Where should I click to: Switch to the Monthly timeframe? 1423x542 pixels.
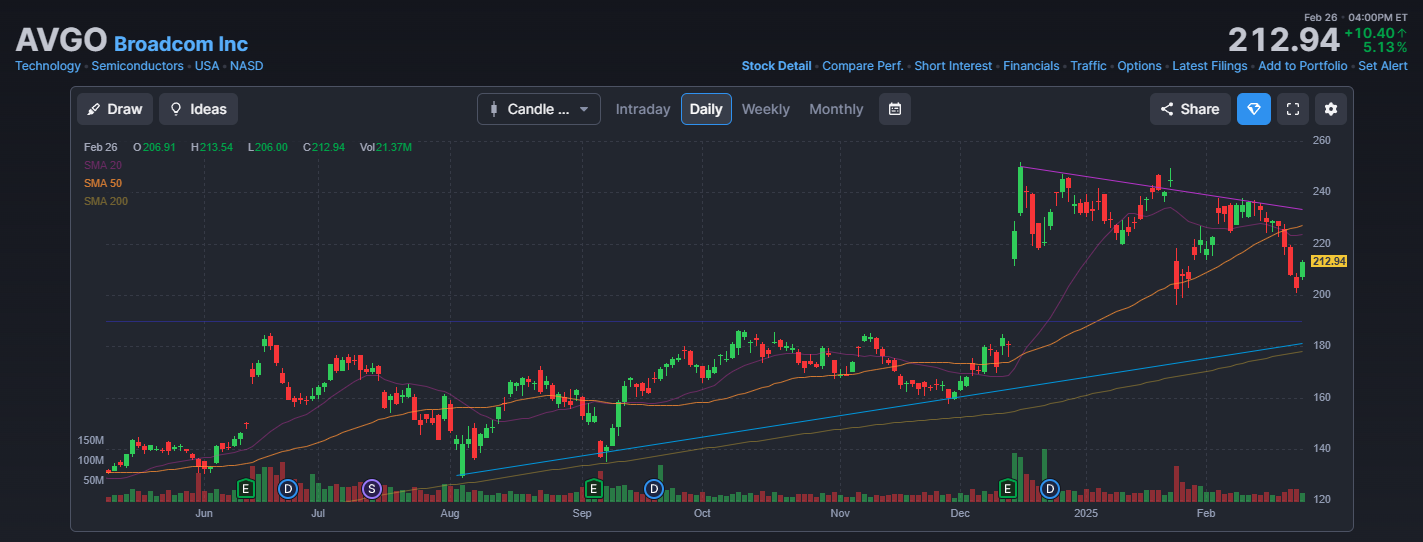click(x=836, y=109)
